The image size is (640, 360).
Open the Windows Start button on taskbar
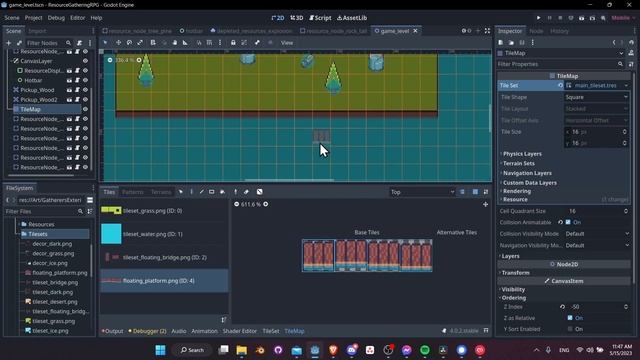(160, 350)
